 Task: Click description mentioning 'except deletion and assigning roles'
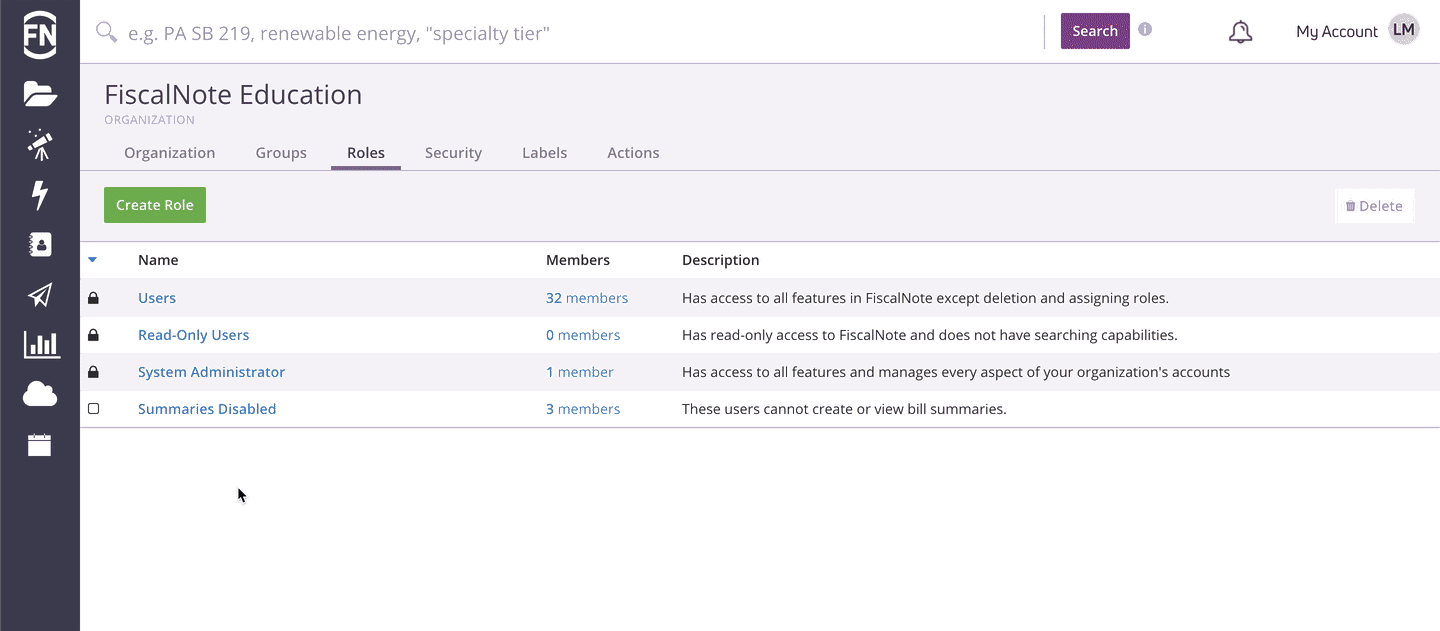pyautogui.click(x=925, y=298)
